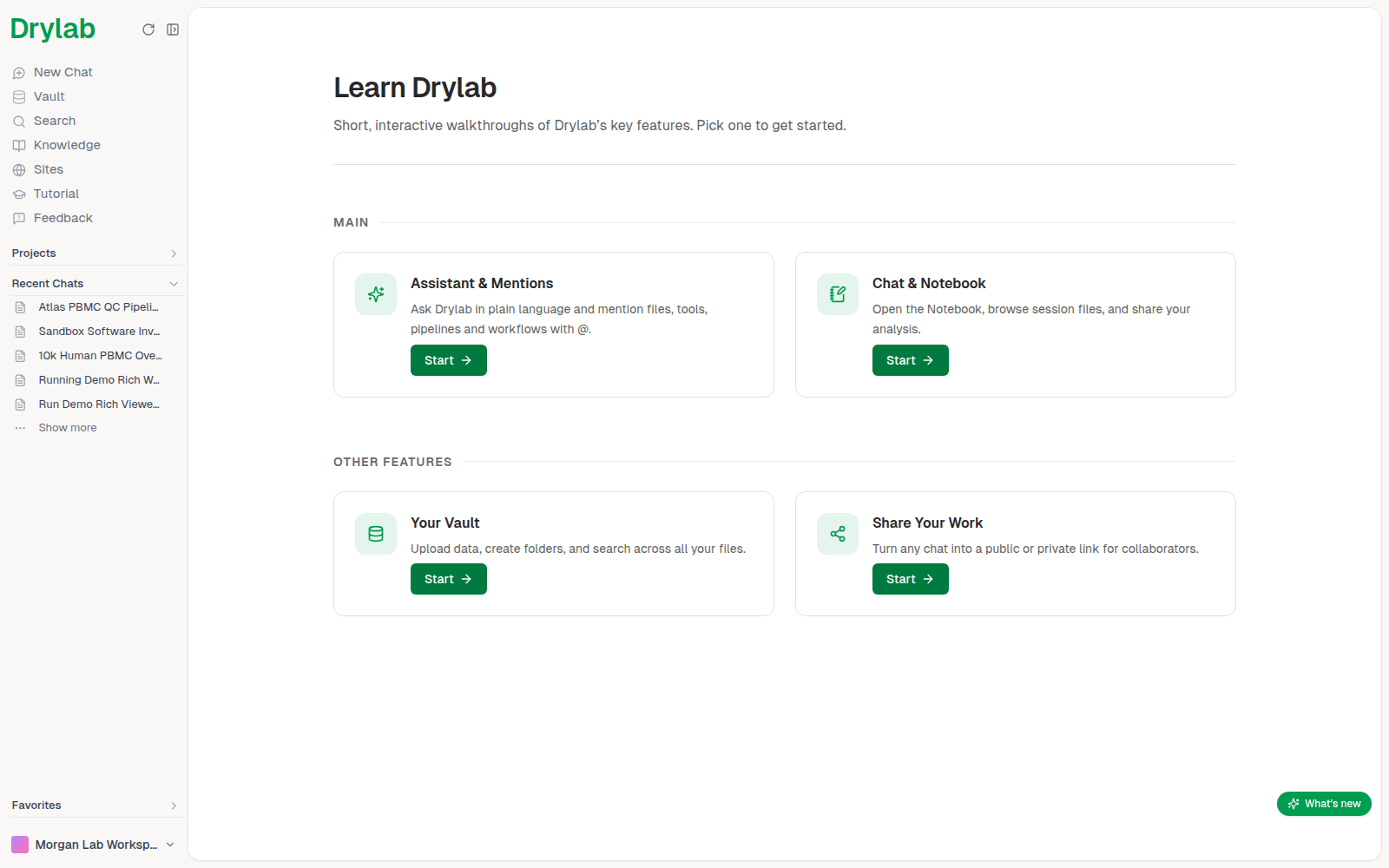Expand the Favorites section chevron
Viewport: 1389px width, 868px height.
click(174, 806)
